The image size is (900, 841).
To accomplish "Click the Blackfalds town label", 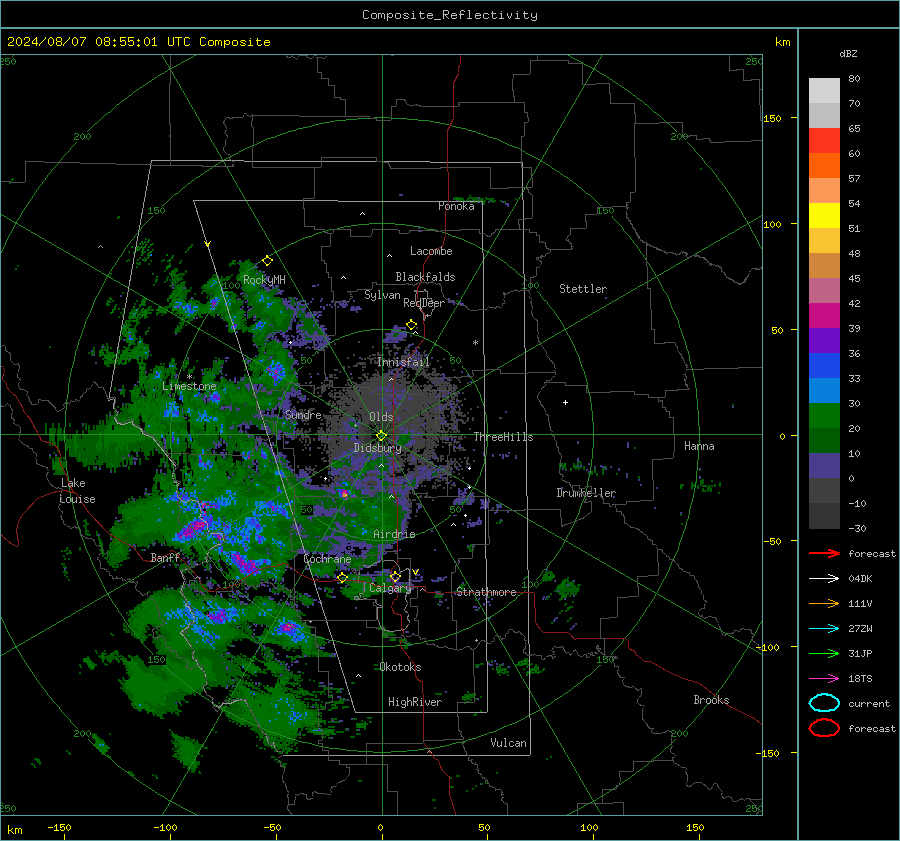I will tap(425, 277).
